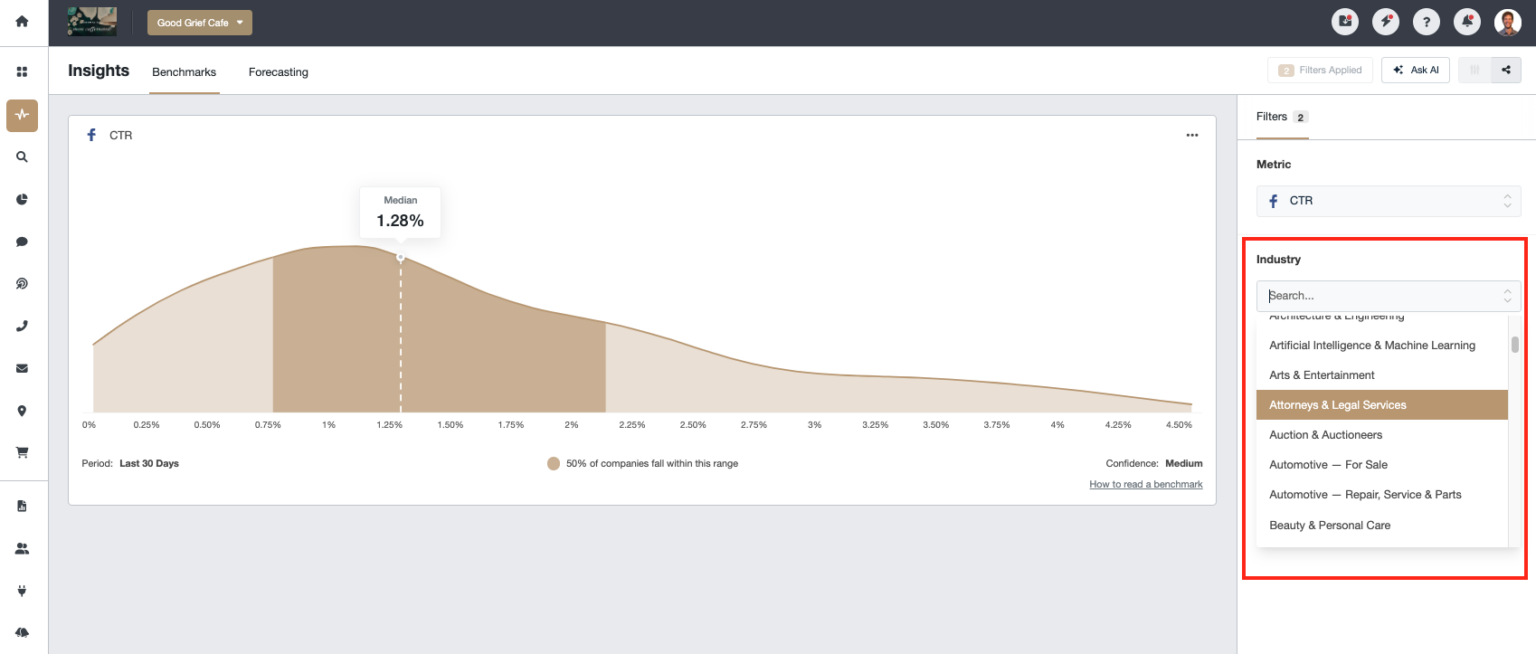
Task: Open the pie chart reports icon
Action: pyautogui.click(x=22, y=199)
